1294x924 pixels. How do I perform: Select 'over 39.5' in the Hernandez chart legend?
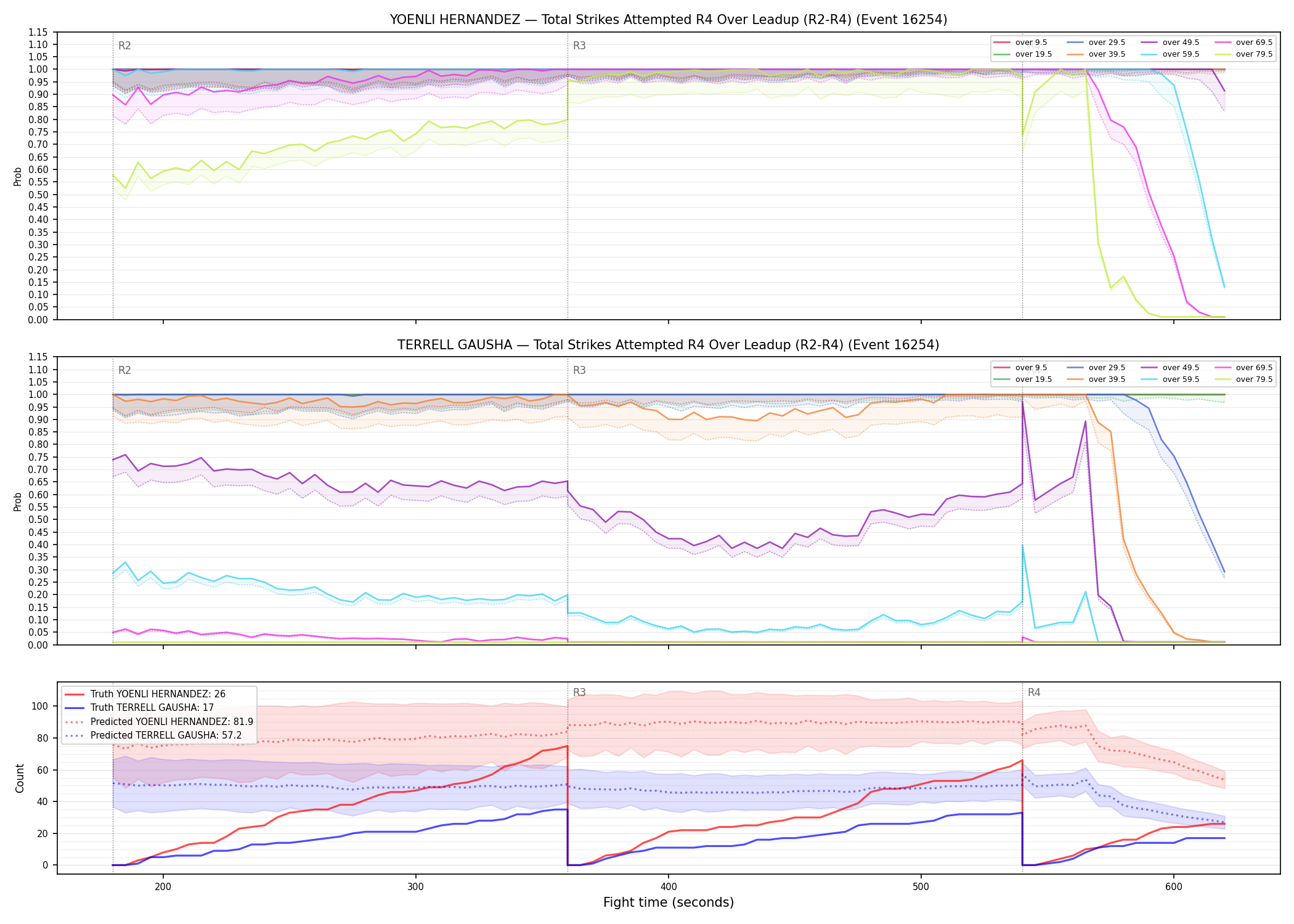coord(1107,54)
